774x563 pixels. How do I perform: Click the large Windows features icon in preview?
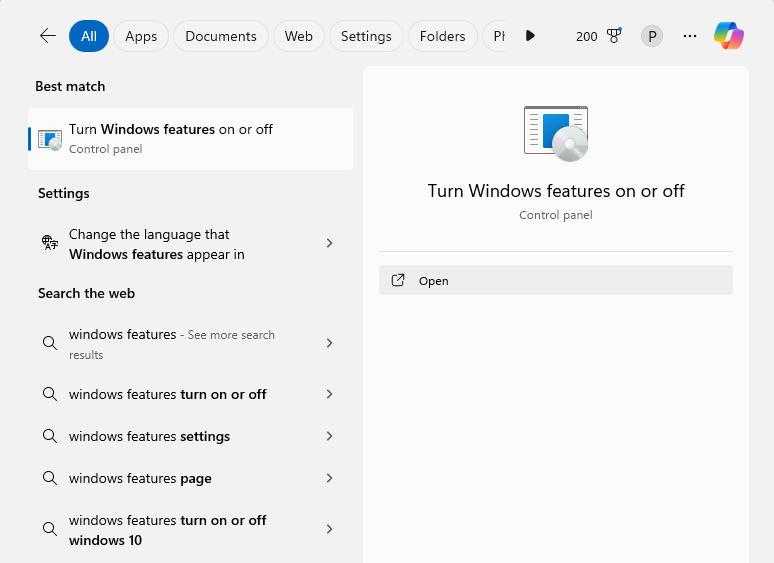(x=556, y=133)
